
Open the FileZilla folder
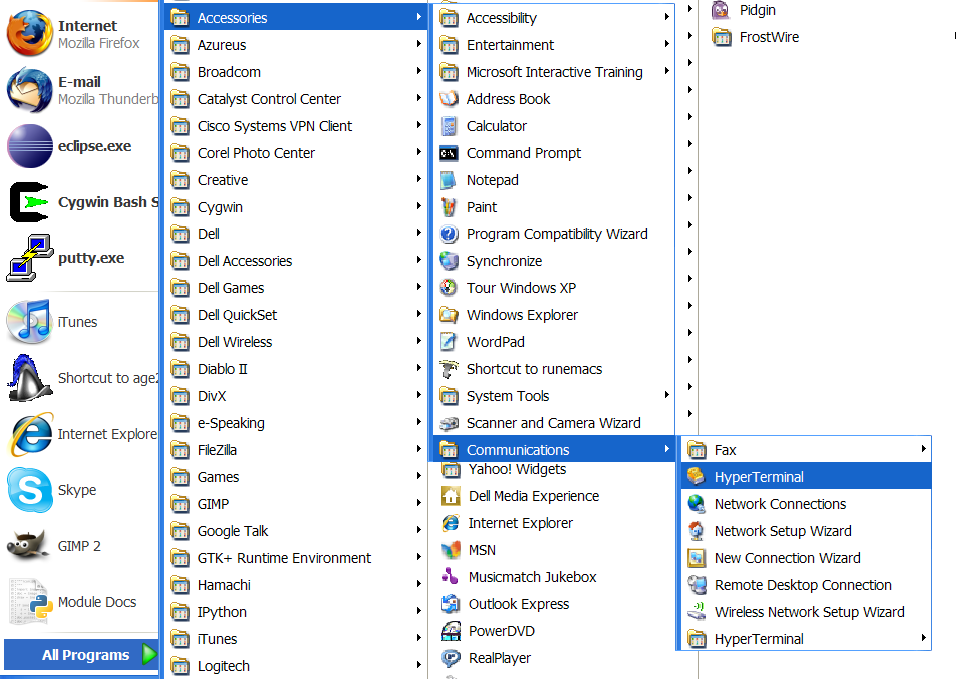[x=296, y=450]
